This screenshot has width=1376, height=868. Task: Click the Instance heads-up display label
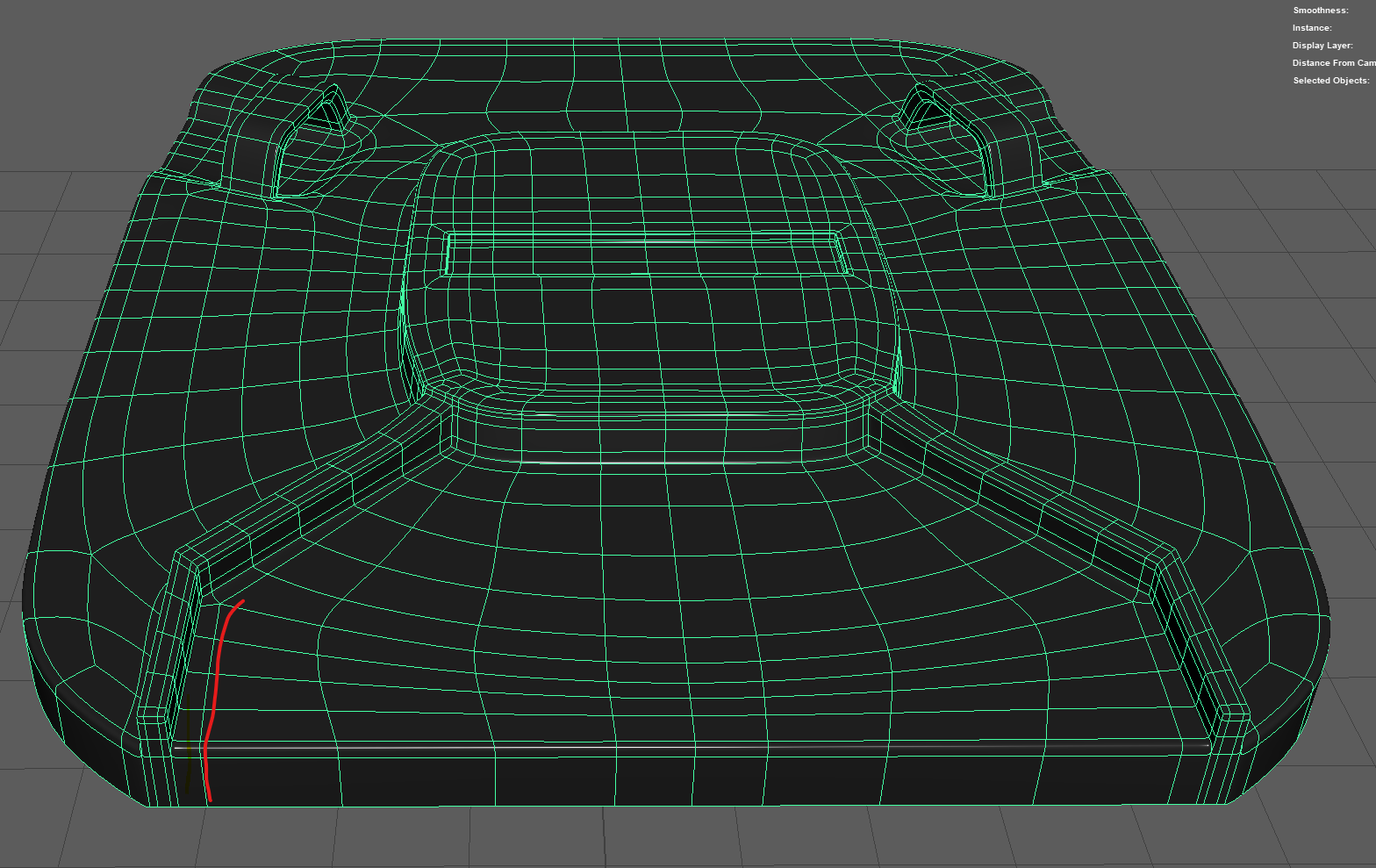coord(1312,28)
